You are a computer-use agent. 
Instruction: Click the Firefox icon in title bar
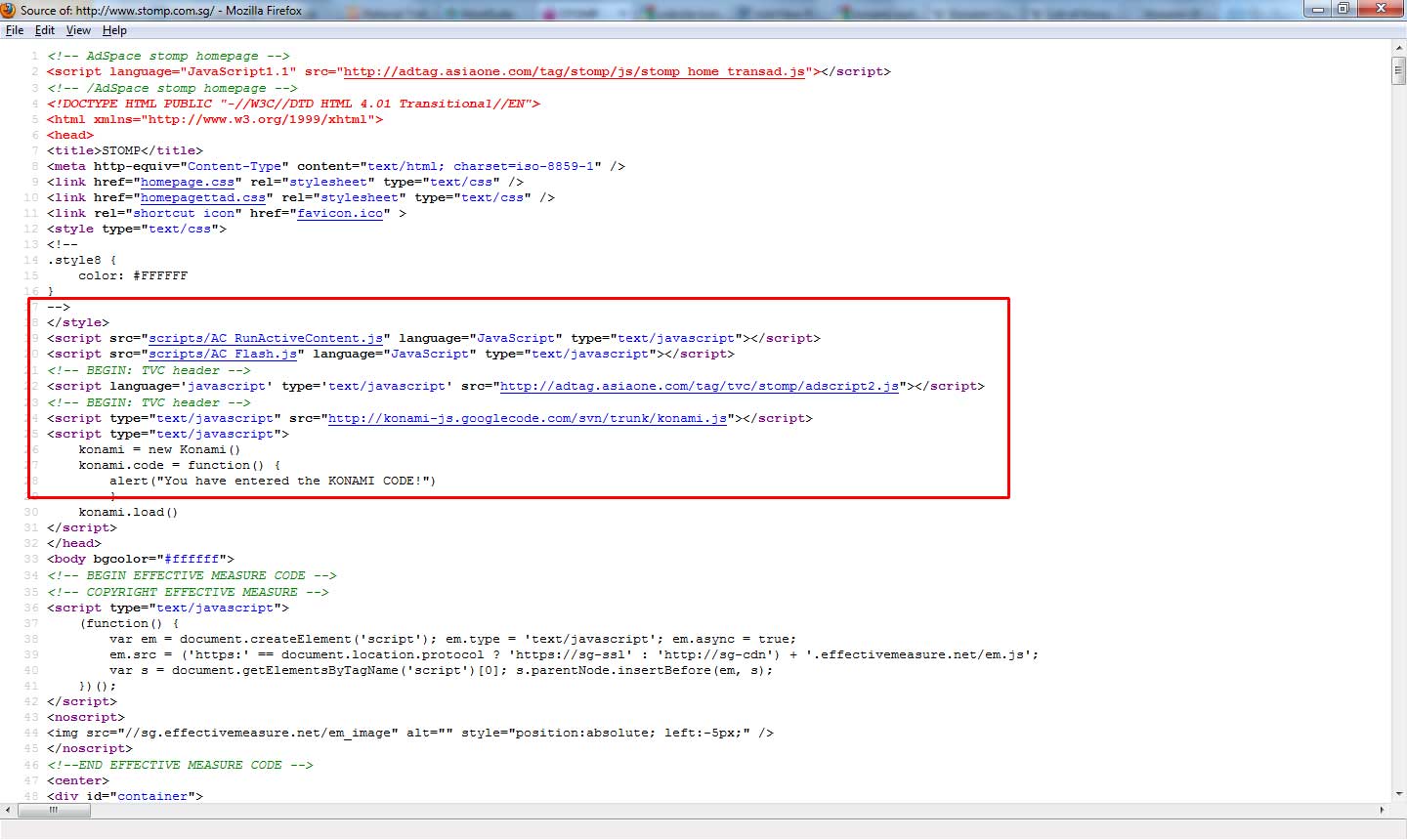pyautogui.click(x=9, y=10)
